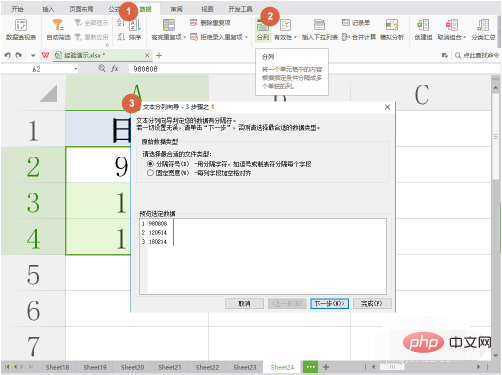
Task: Open the 排序 sort tool
Action: pyautogui.click(x=135, y=30)
